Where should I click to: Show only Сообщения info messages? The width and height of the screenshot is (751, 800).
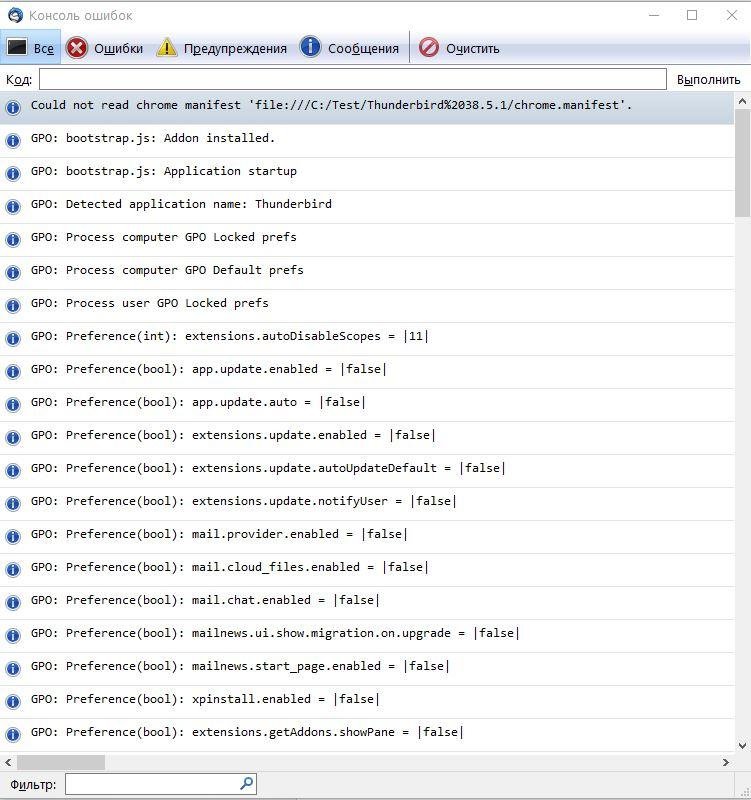point(350,48)
